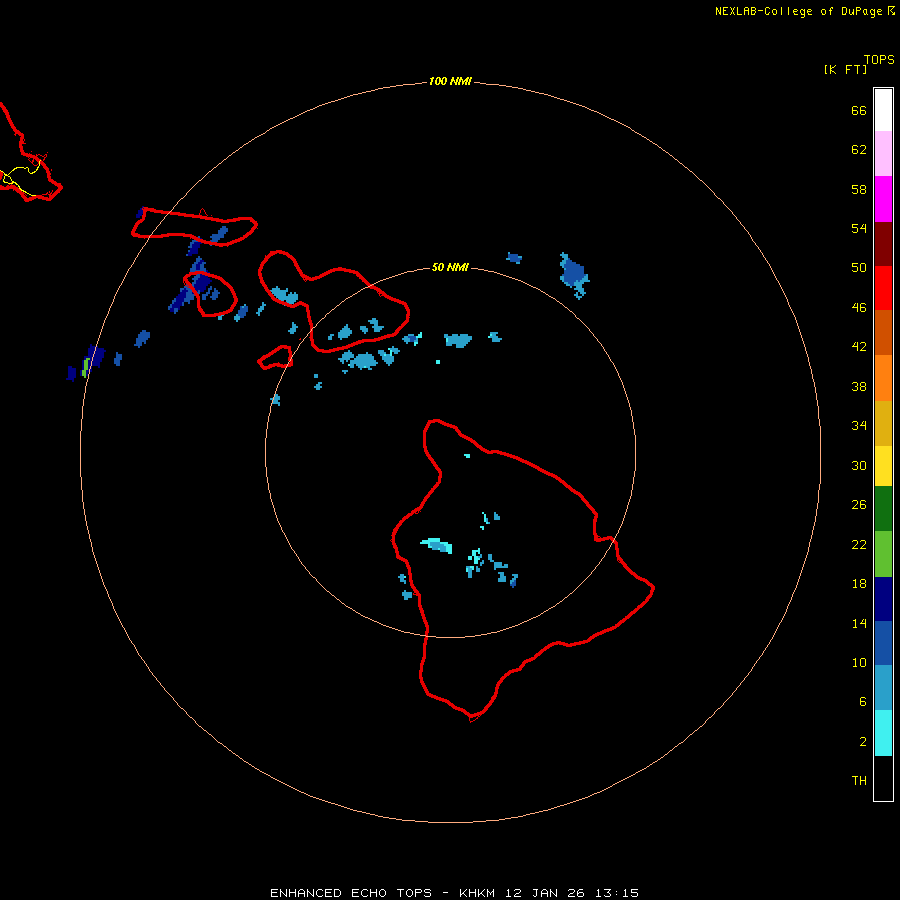This screenshot has width=900, height=900.
Task: Click the 13:15 time stamp in caption
Action: pyautogui.click(x=618, y=893)
